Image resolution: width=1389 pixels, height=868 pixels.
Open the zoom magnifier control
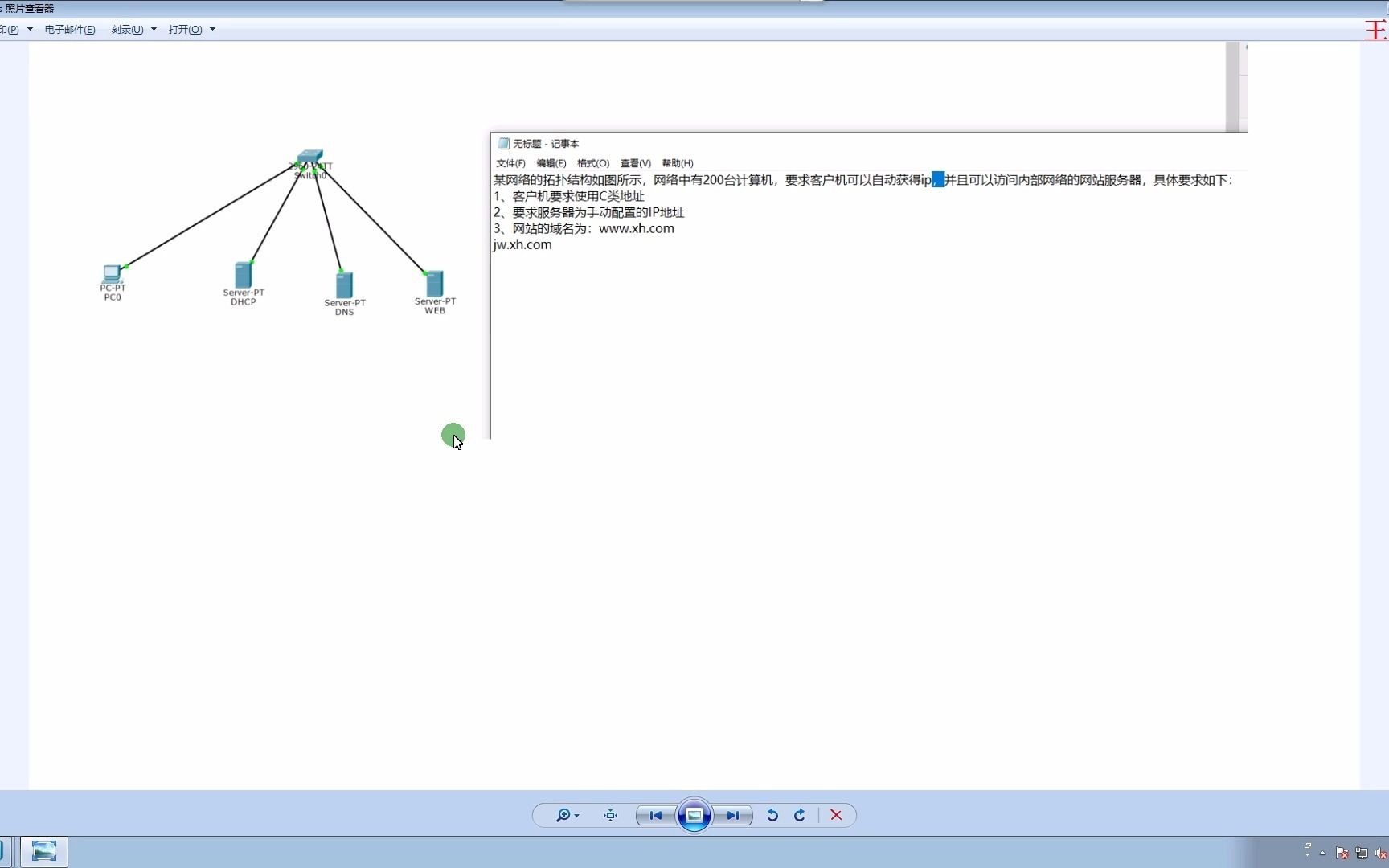click(563, 815)
